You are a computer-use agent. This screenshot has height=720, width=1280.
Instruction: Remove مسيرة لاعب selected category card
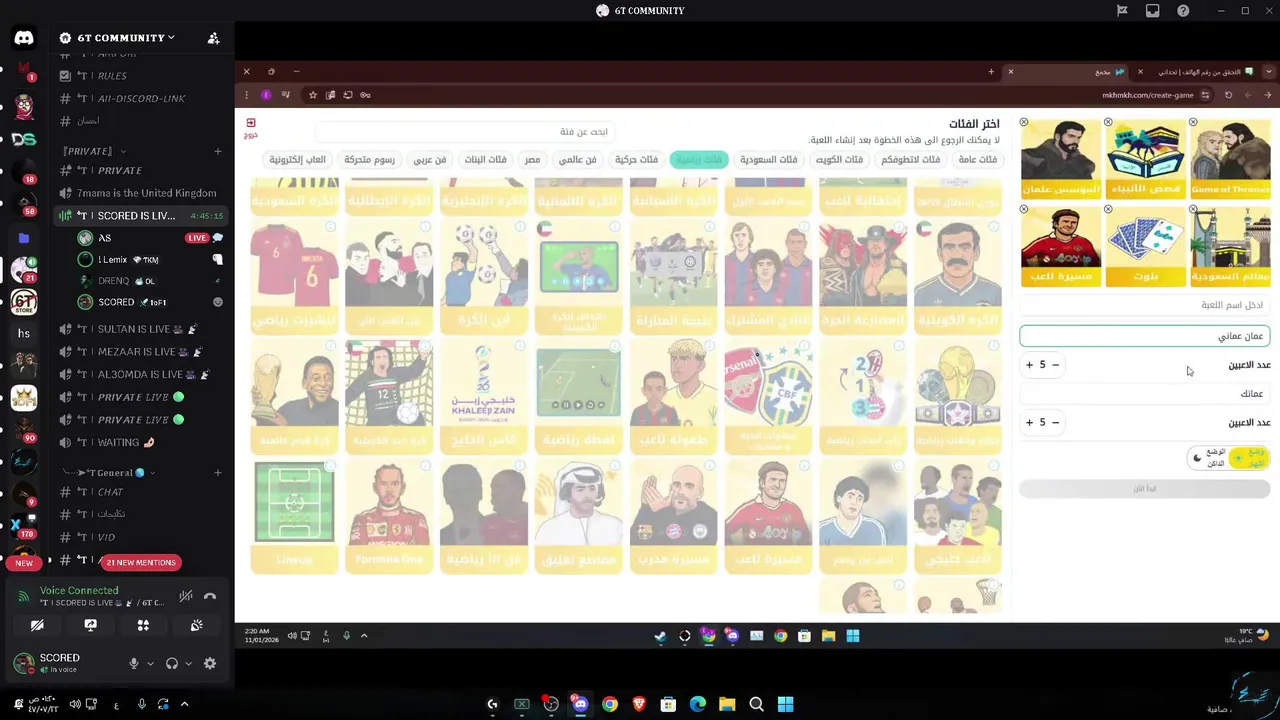[1024, 209]
